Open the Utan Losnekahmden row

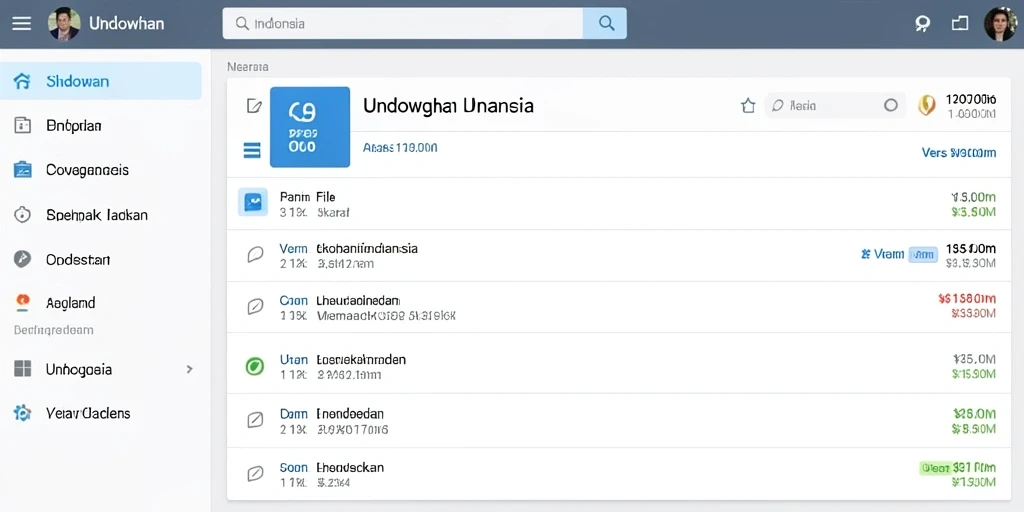pyautogui.click(x=619, y=363)
